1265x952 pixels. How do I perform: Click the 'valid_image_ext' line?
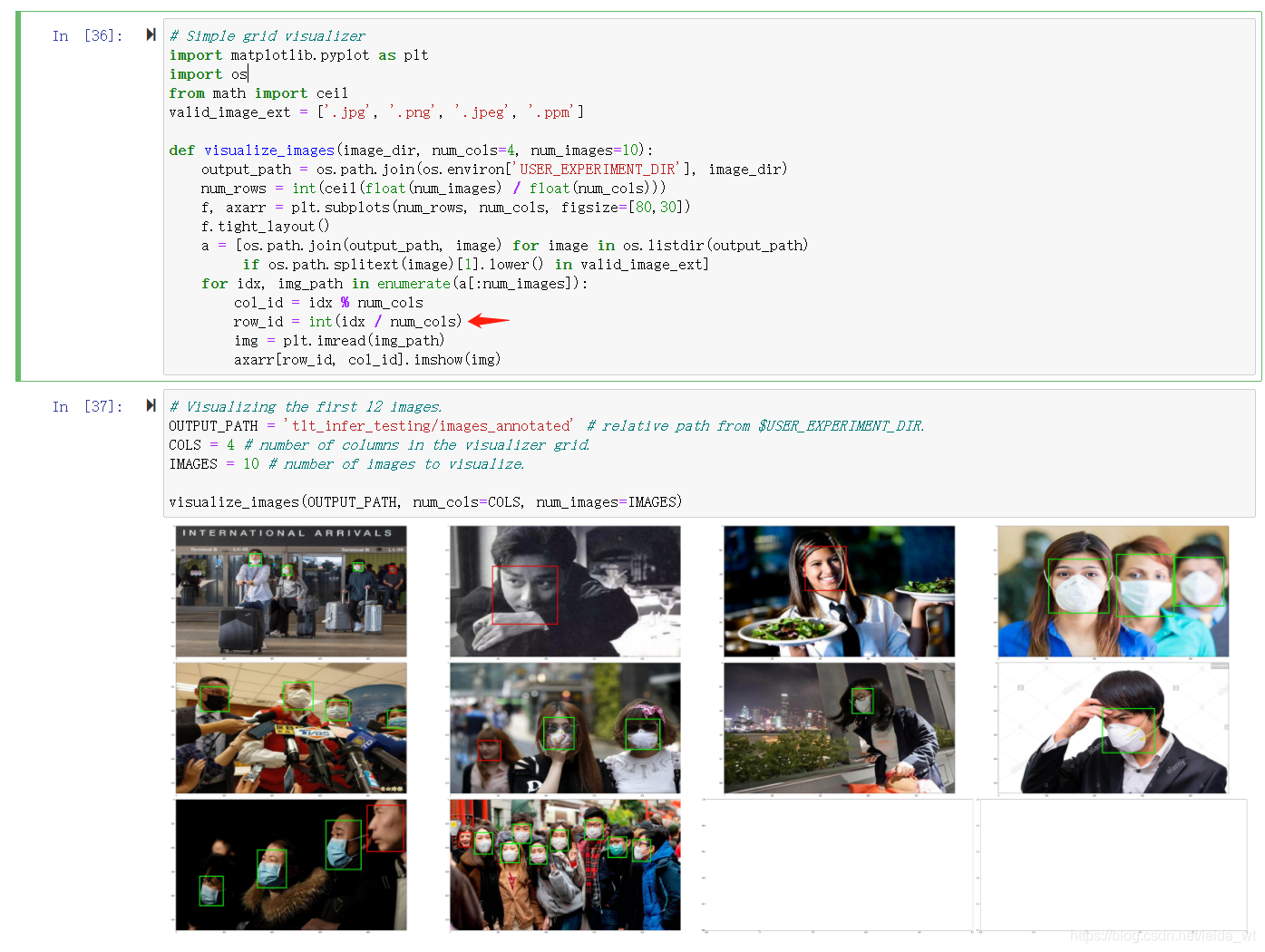tap(376, 112)
